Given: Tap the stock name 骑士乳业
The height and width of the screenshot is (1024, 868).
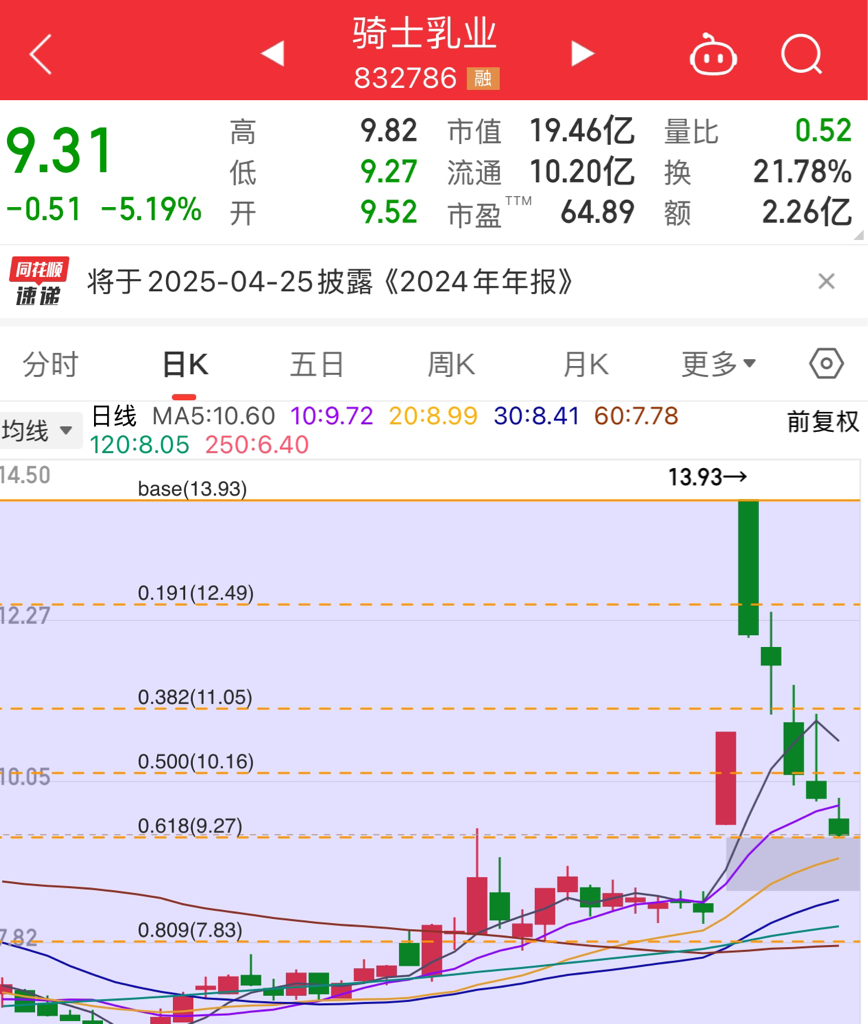Looking at the screenshot, I should tap(425, 33).
